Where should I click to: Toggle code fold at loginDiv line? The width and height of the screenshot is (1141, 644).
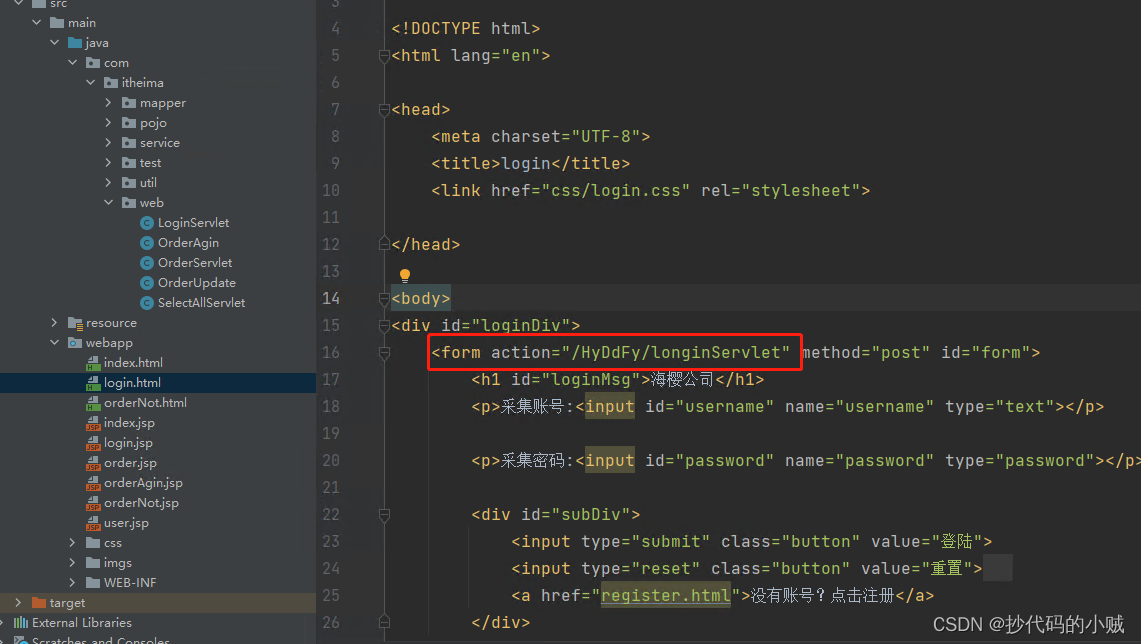pos(384,325)
